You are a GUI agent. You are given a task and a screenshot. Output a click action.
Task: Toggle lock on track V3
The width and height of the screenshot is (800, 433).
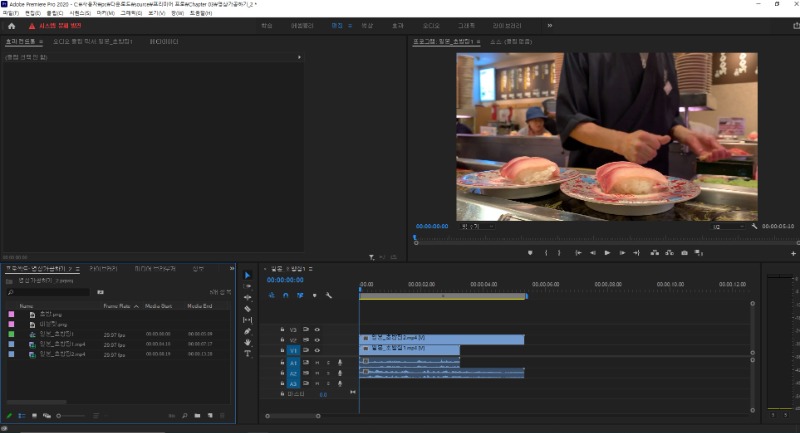[x=282, y=329]
